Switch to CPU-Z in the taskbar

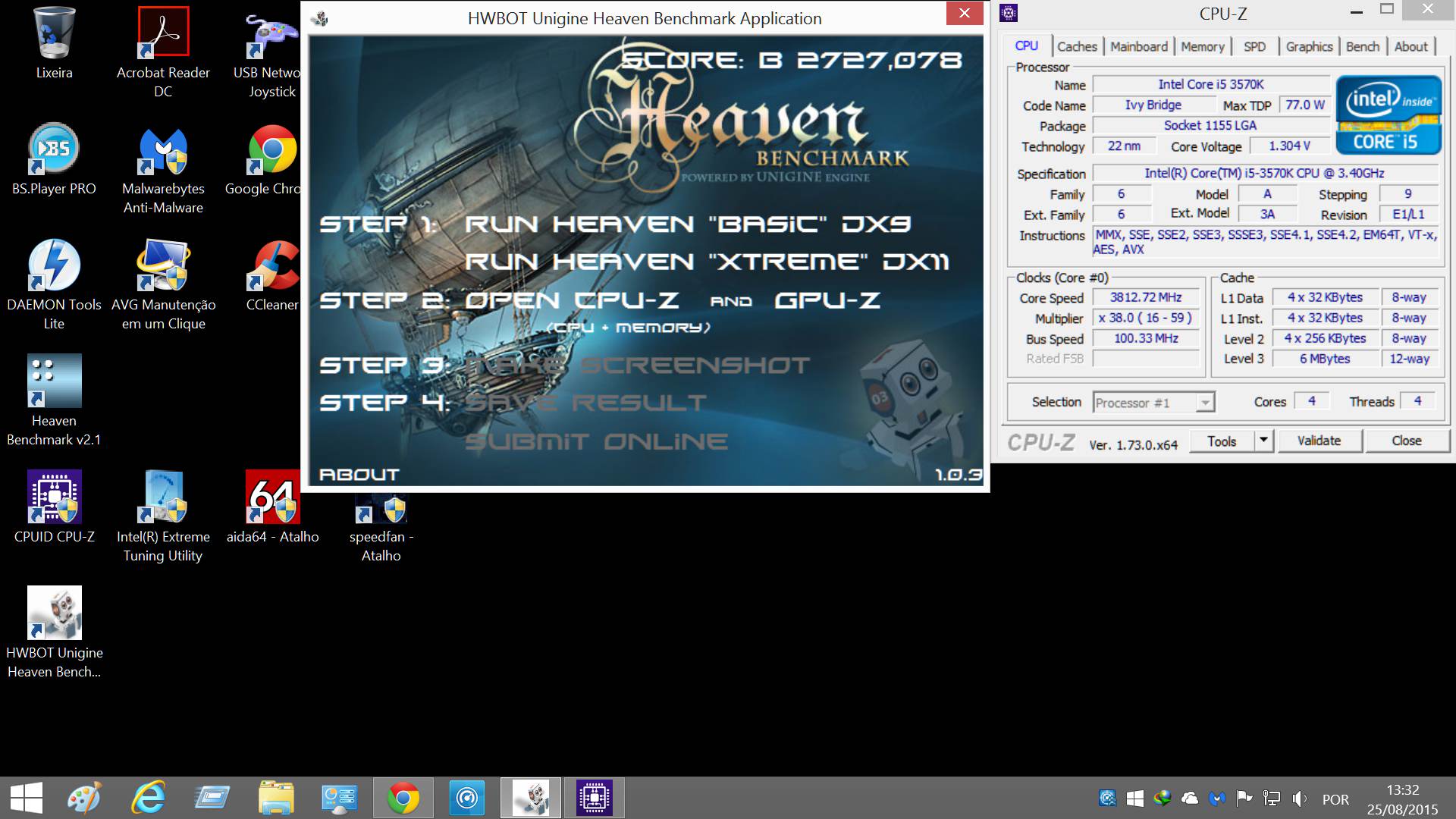(x=595, y=798)
